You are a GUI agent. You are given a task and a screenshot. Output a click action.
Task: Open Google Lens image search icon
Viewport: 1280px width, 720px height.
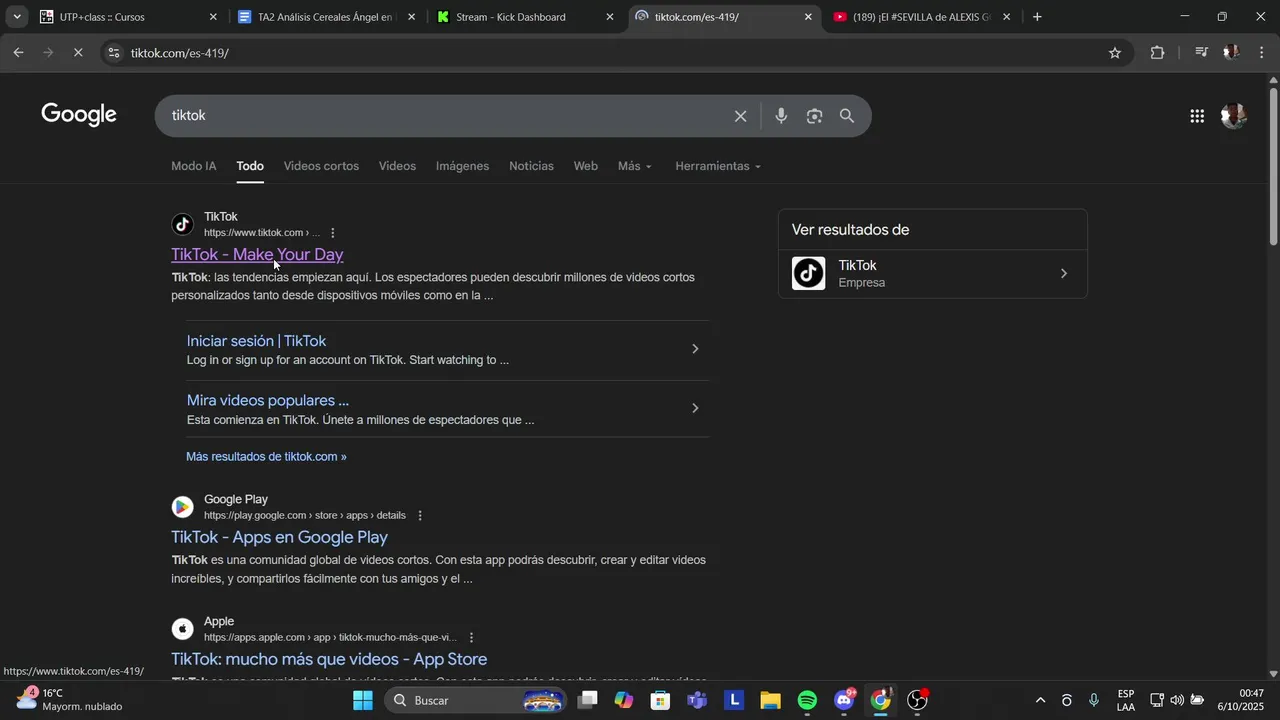click(x=814, y=116)
